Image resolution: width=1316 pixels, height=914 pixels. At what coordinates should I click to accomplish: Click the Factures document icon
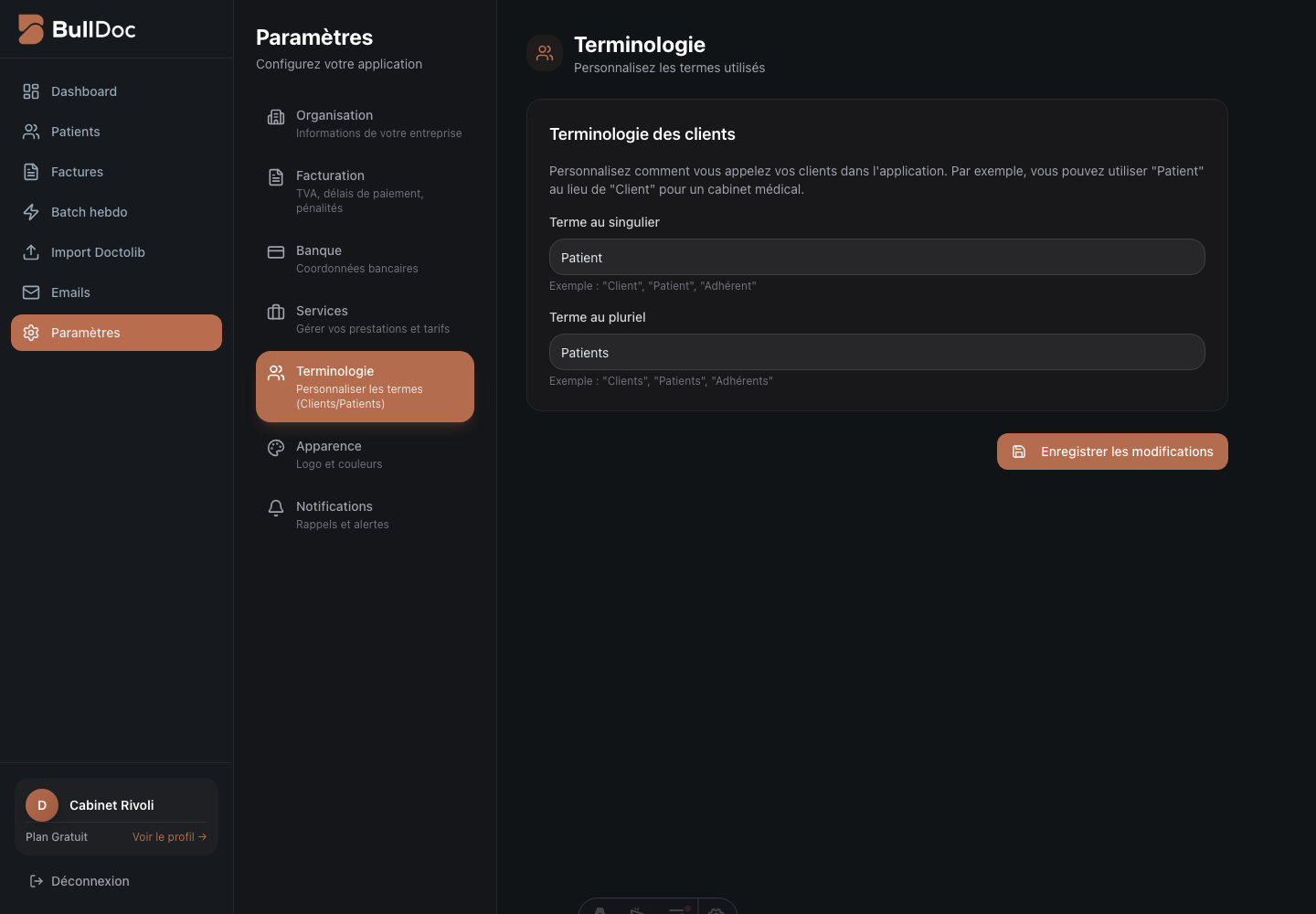31,172
